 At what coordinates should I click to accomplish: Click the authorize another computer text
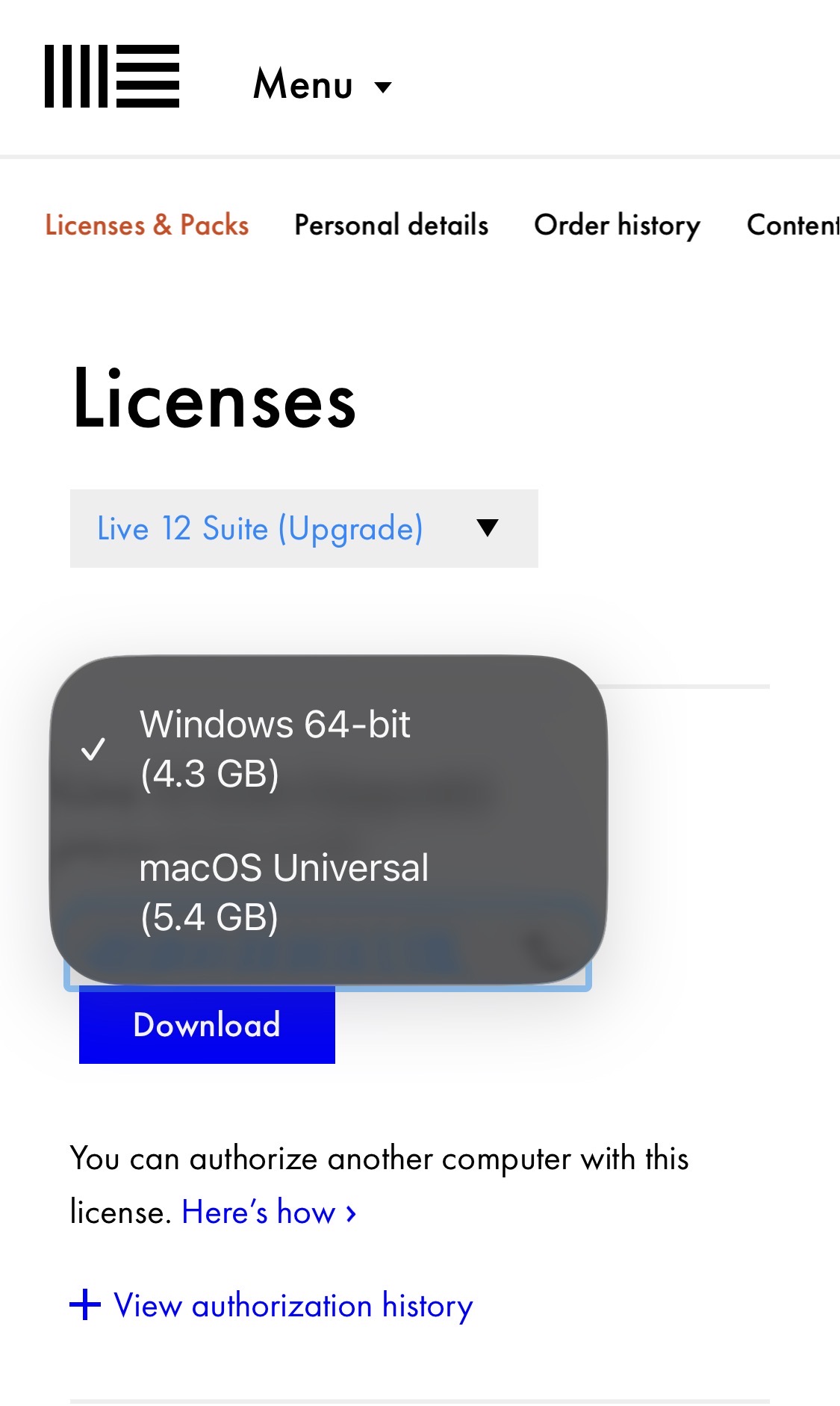click(379, 1159)
